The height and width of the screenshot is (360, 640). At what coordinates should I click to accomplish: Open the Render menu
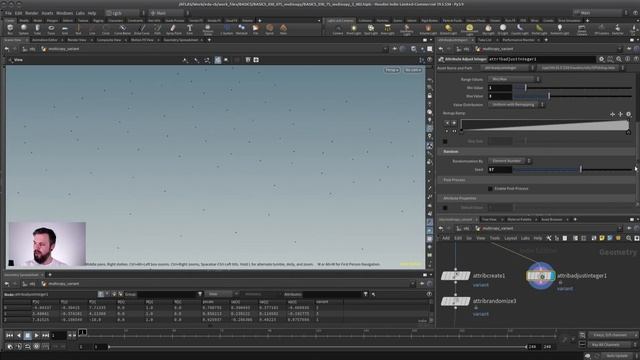[31, 13]
